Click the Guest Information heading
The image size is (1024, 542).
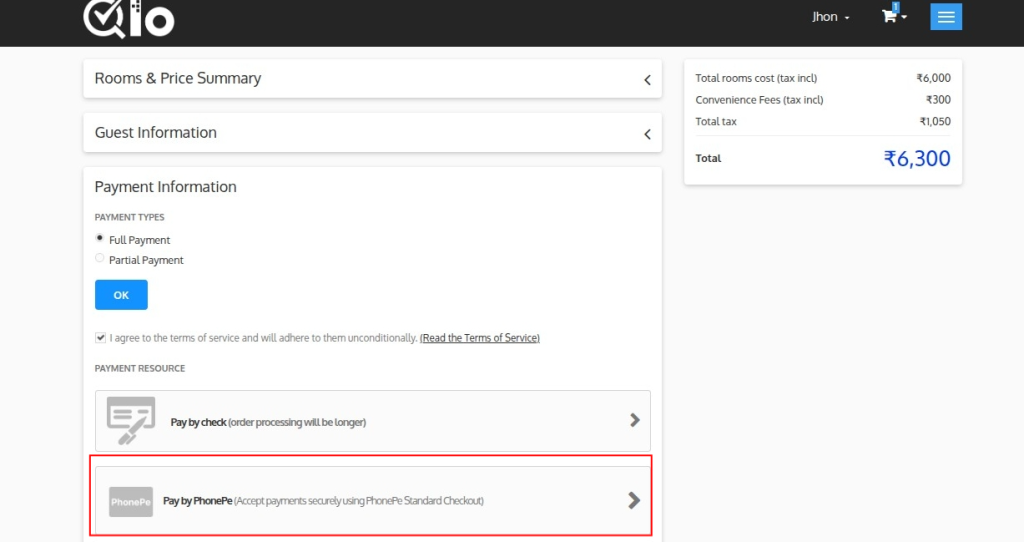(156, 132)
